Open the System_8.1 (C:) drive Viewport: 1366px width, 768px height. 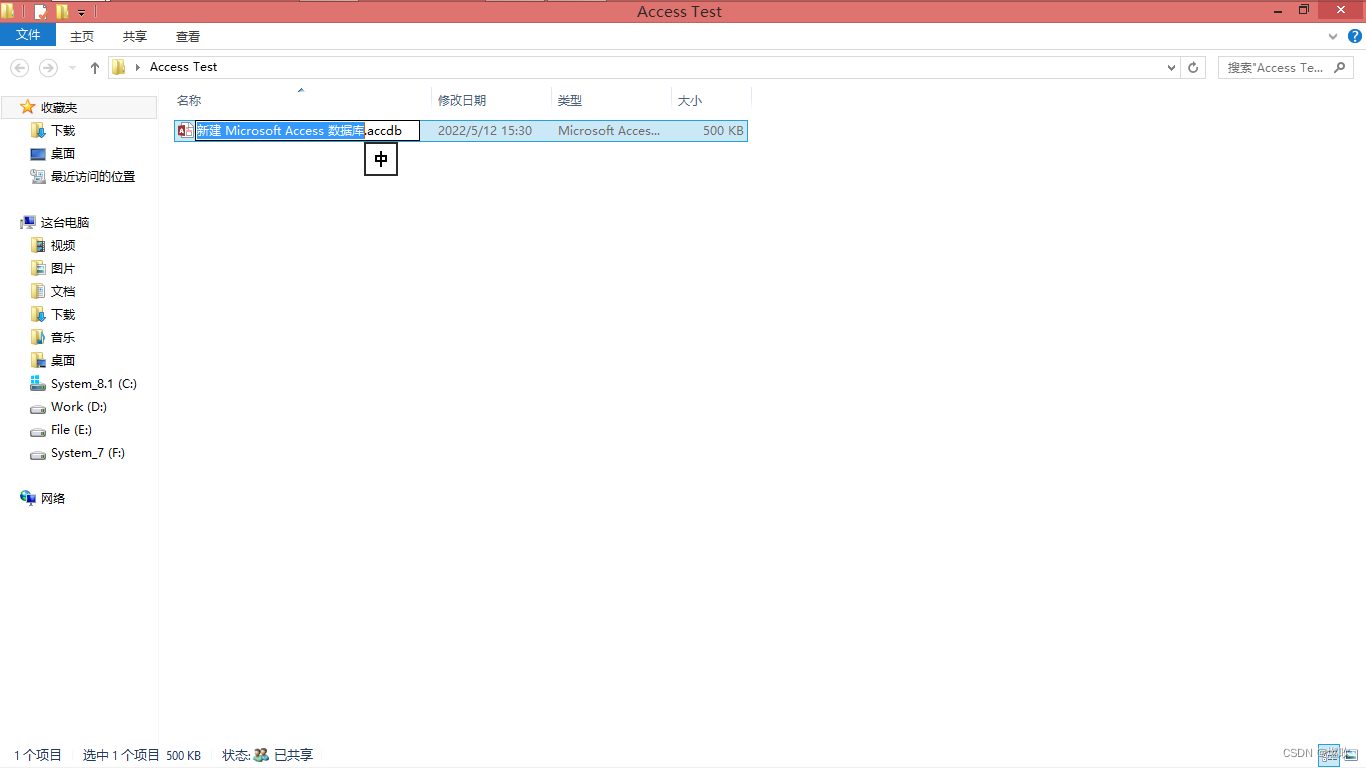tap(94, 383)
